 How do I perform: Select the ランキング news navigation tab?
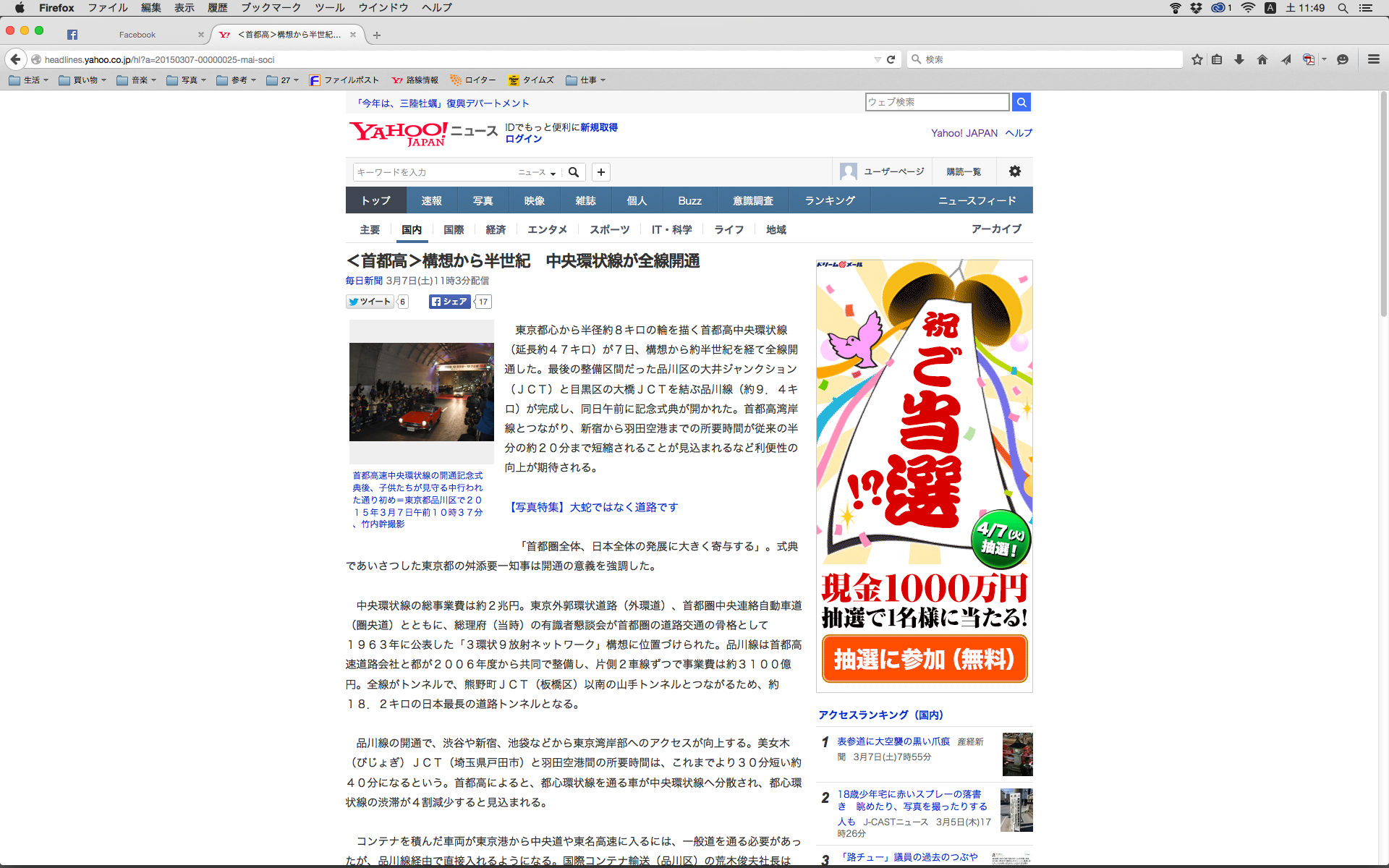pyautogui.click(x=830, y=200)
